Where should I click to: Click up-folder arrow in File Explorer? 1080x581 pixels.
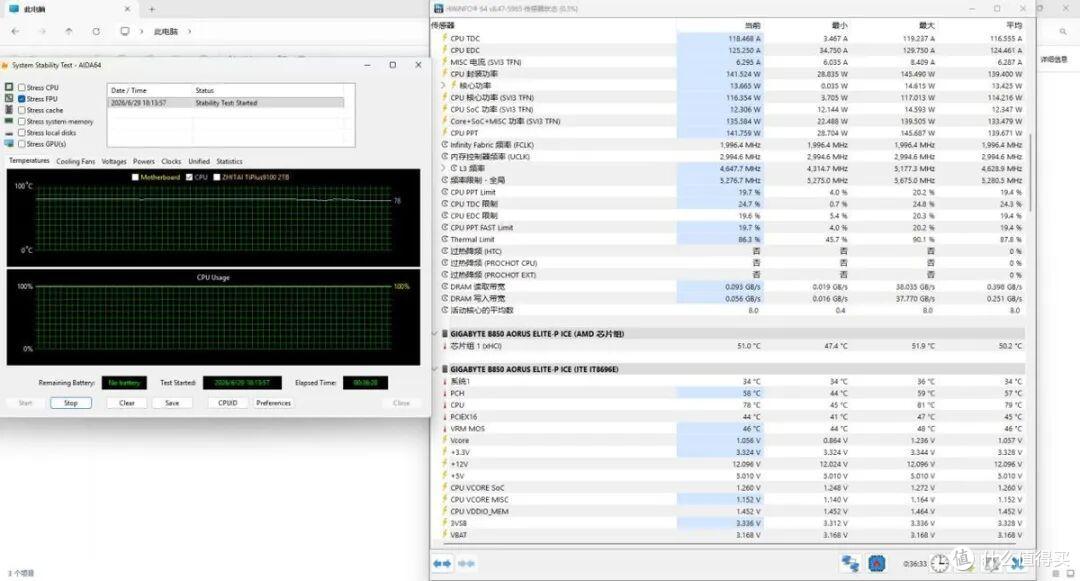(x=69, y=32)
